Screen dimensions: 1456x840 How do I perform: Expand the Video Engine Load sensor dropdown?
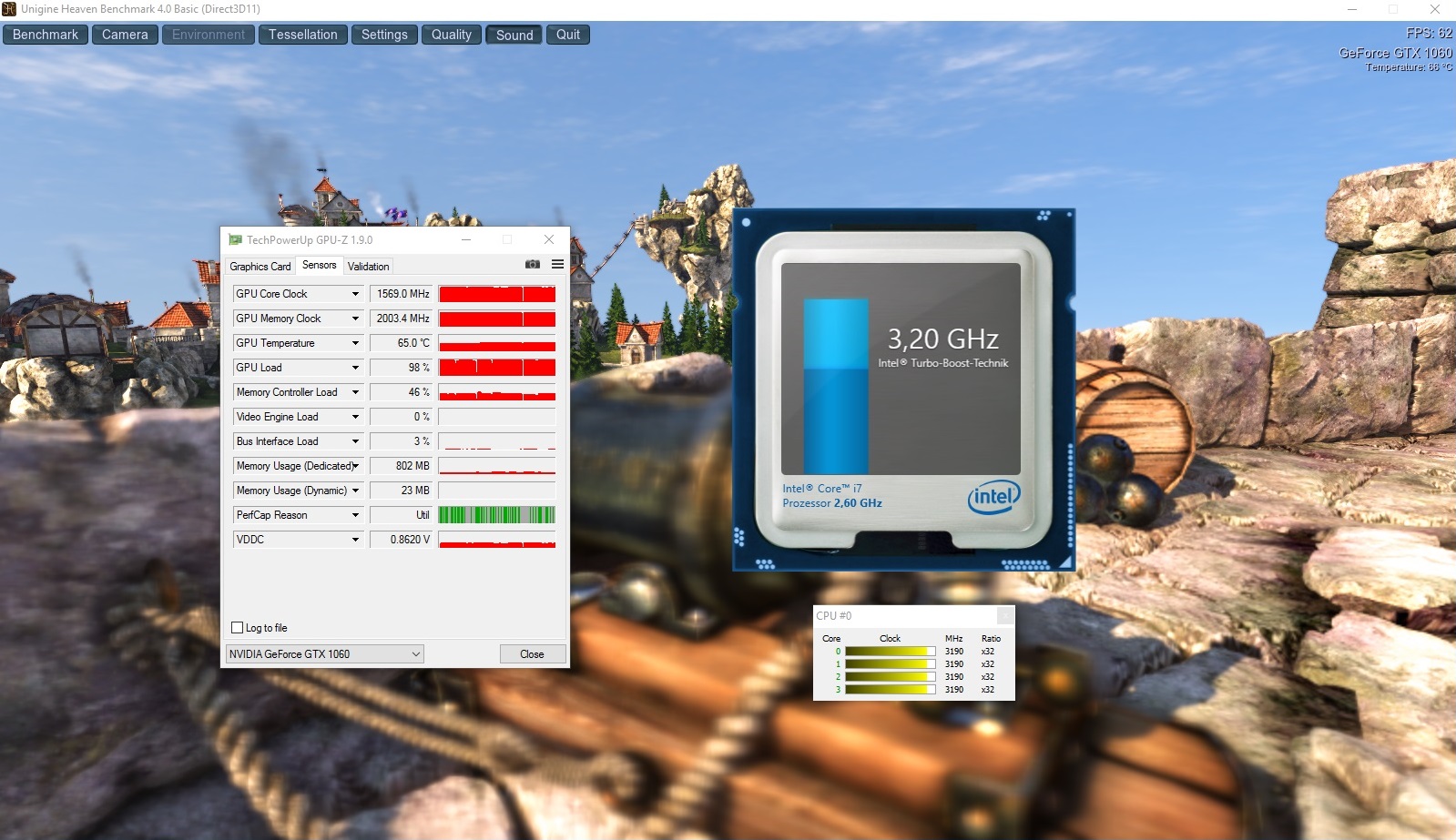click(356, 417)
